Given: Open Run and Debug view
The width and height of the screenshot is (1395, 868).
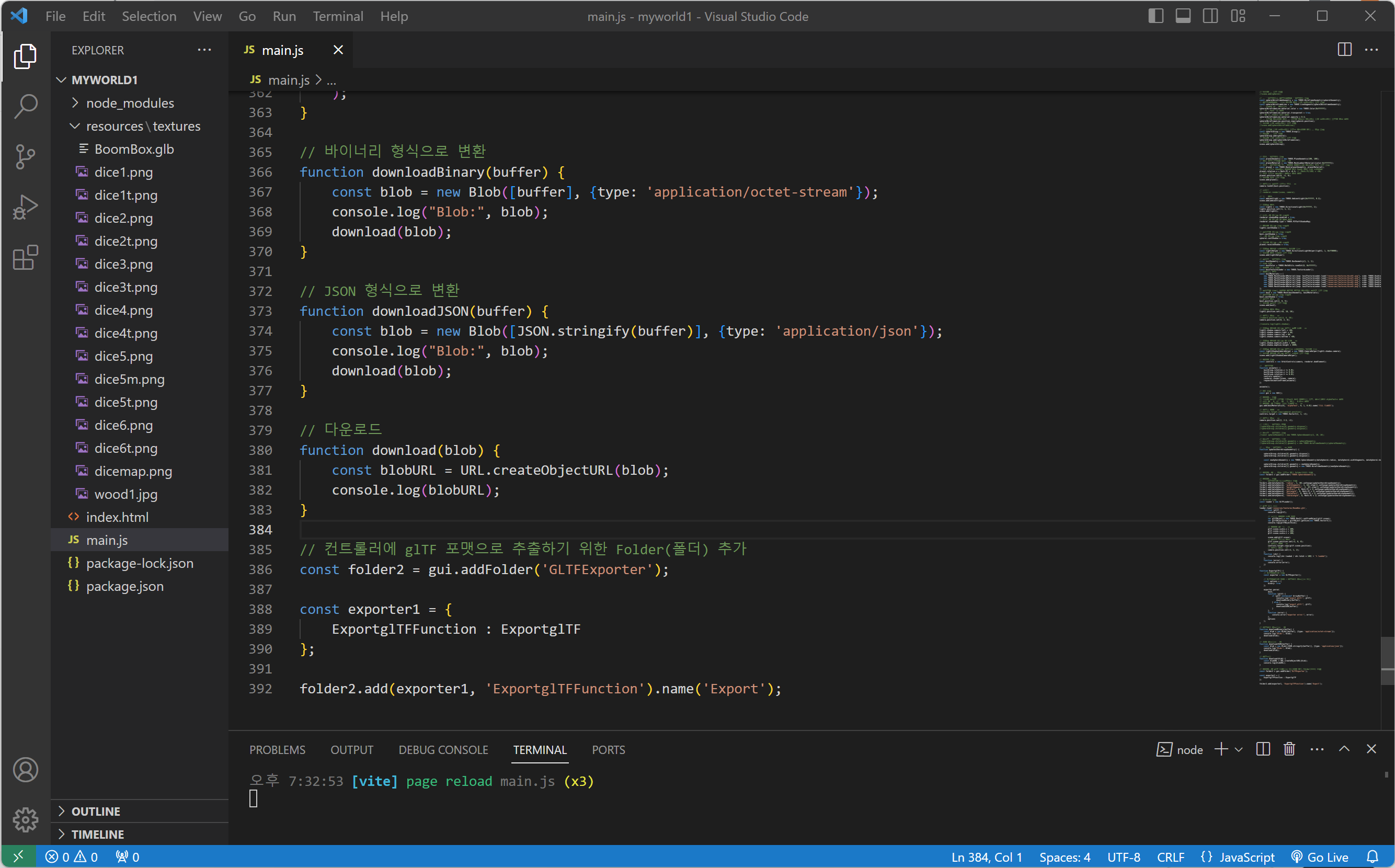Looking at the screenshot, I should [x=25, y=207].
